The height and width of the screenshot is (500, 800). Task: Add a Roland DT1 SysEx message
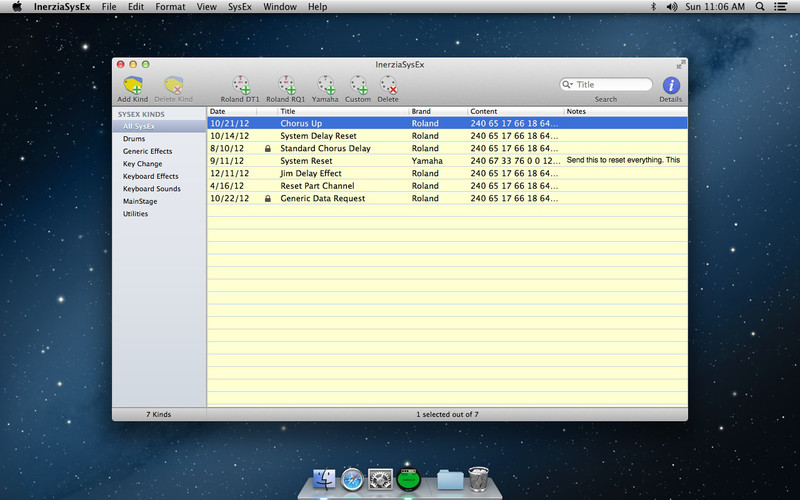(240, 85)
